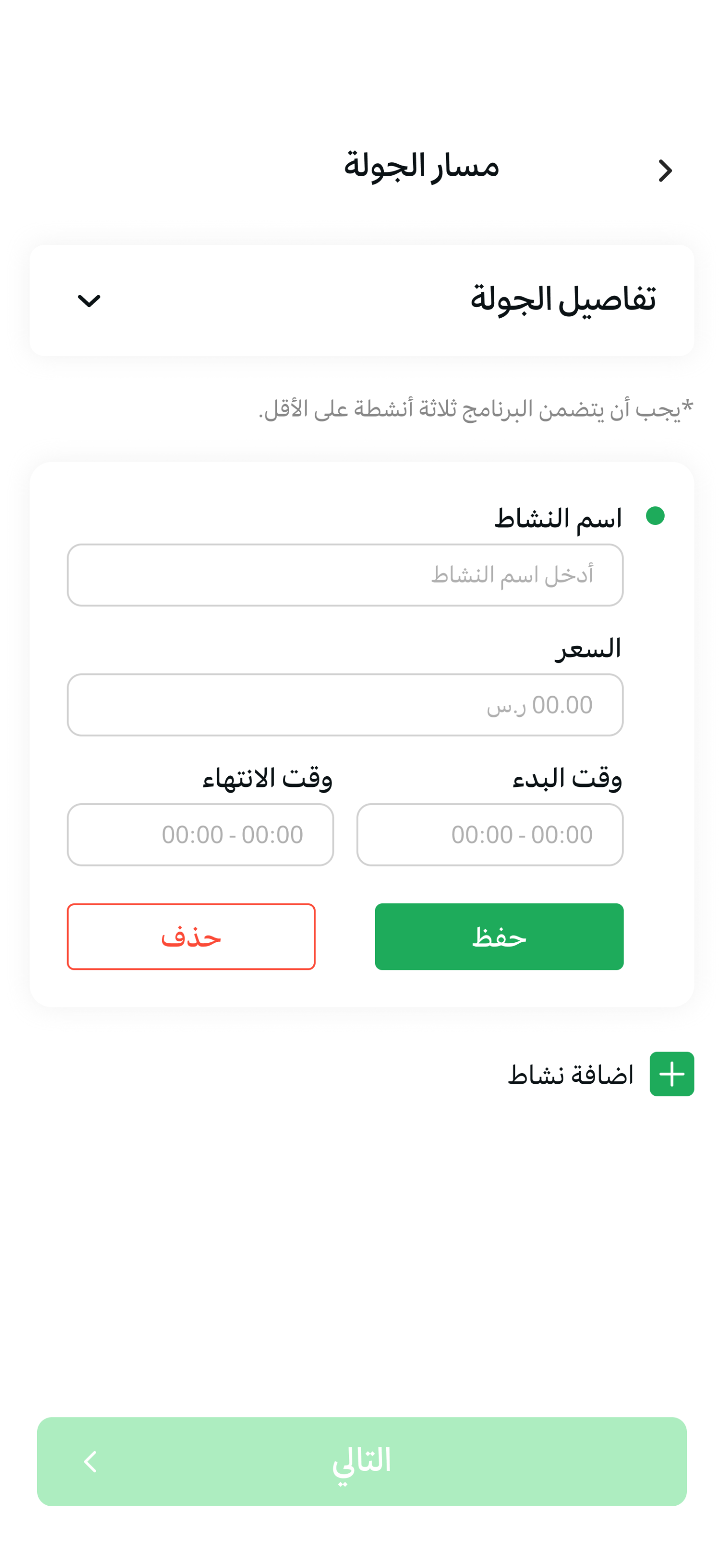Tap the back chevron beside مسار الجولة
The height and width of the screenshot is (1568, 724).
pyautogui.click(x=665, y=170)
